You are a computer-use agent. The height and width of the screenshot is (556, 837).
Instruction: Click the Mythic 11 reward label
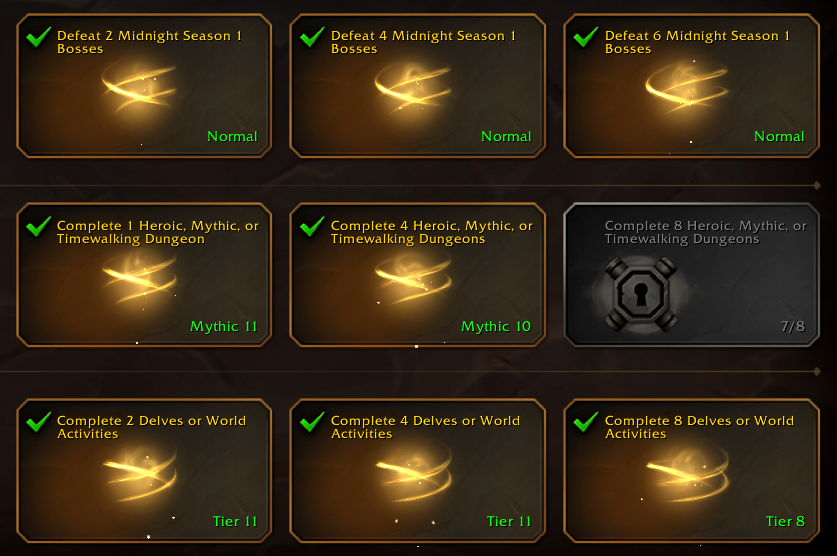[x=224, y=327]
